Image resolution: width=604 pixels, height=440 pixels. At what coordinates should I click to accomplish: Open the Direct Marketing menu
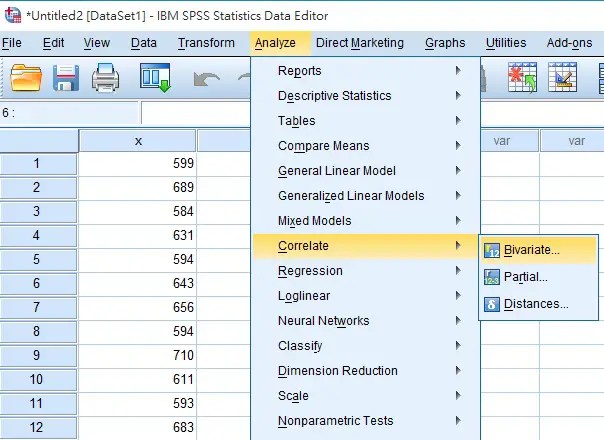pyautogui.click(x=360, y=43)
